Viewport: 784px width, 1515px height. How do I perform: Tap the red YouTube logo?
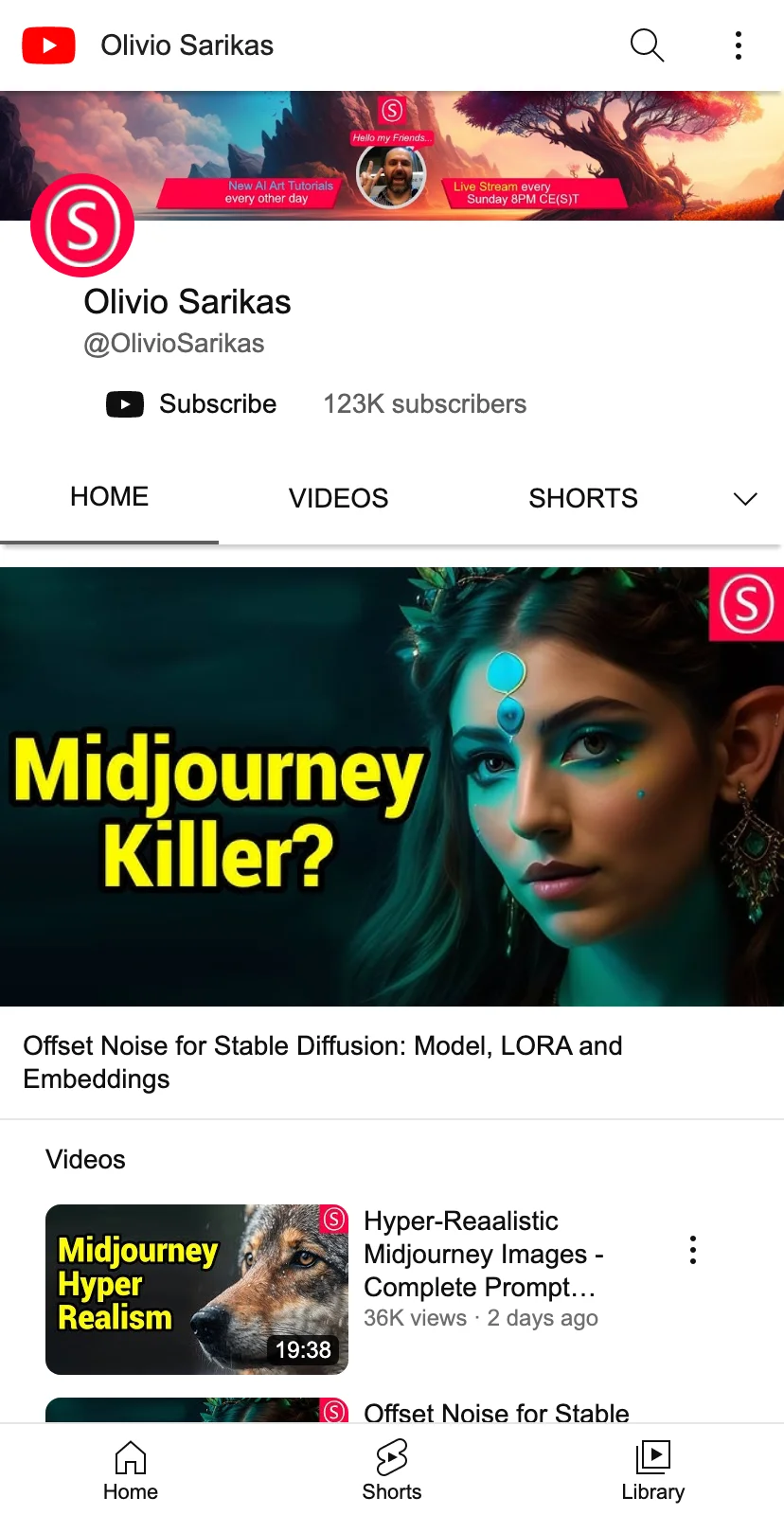click(x=48, y=45)
